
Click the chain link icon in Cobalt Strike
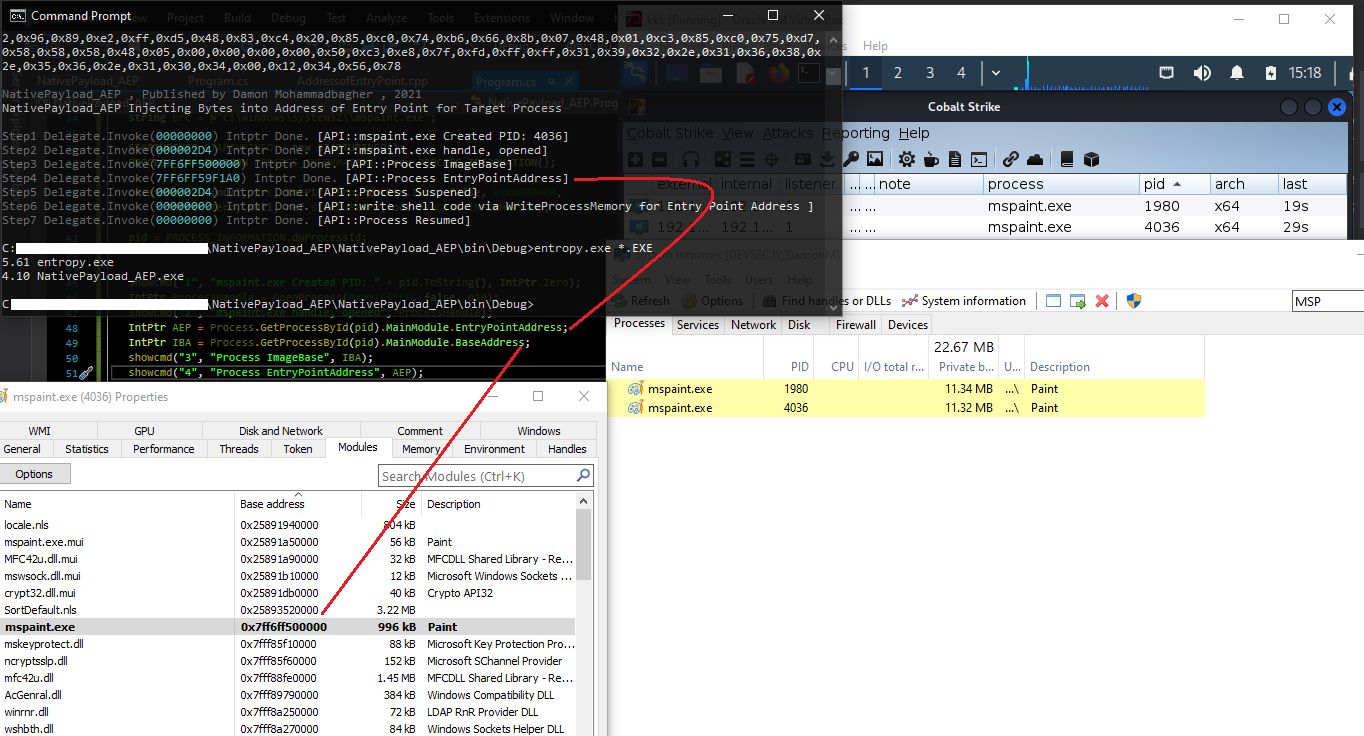1011,159
